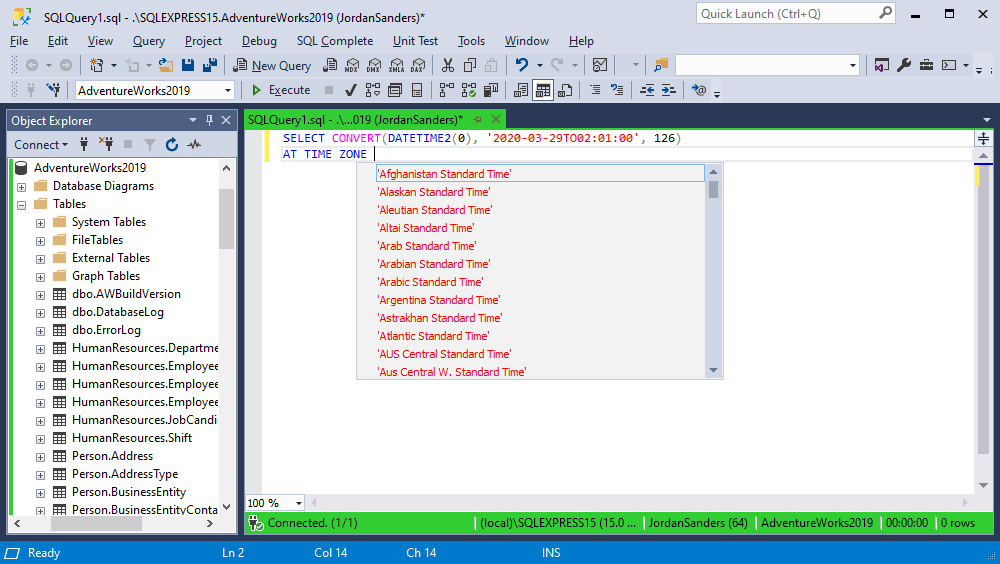
Task: Open the Properties wrench icon
Action: pyautogui.click(x=904, y=65)
